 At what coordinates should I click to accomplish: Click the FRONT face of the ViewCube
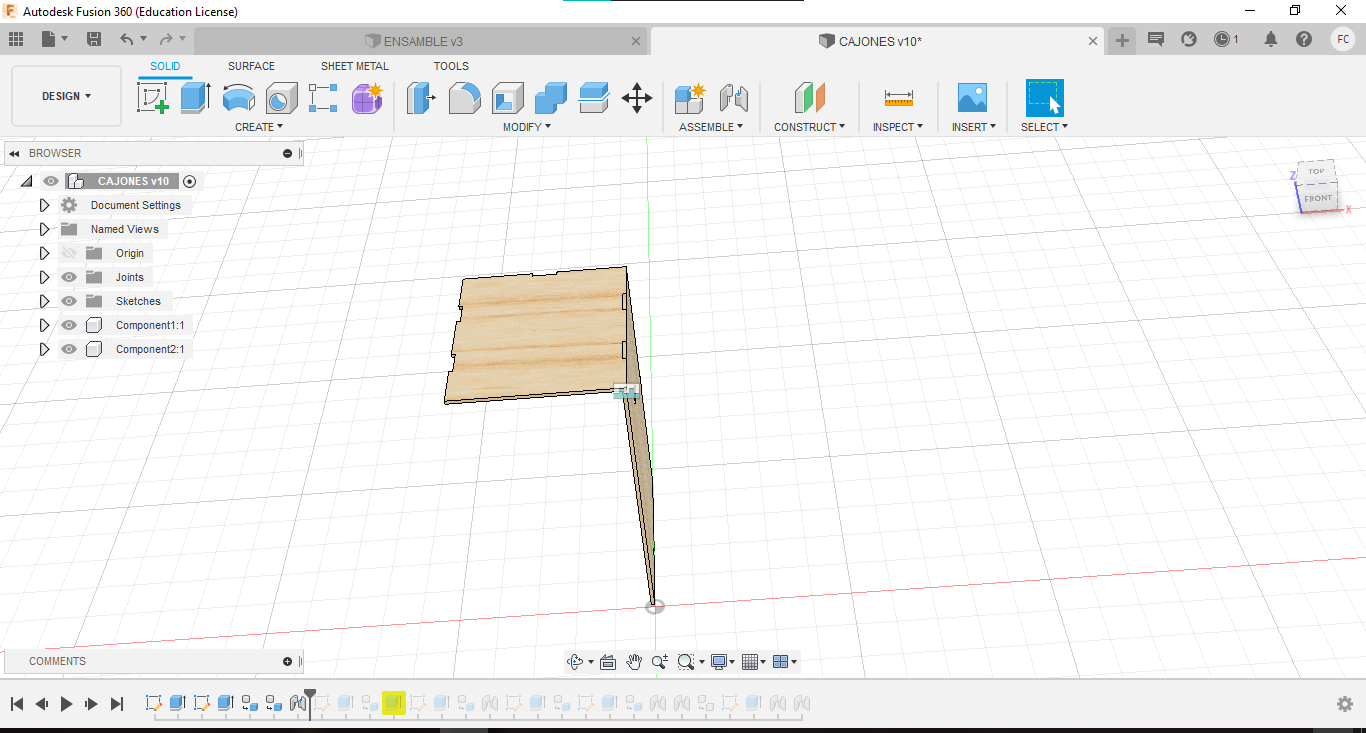tap(1318, 198)
